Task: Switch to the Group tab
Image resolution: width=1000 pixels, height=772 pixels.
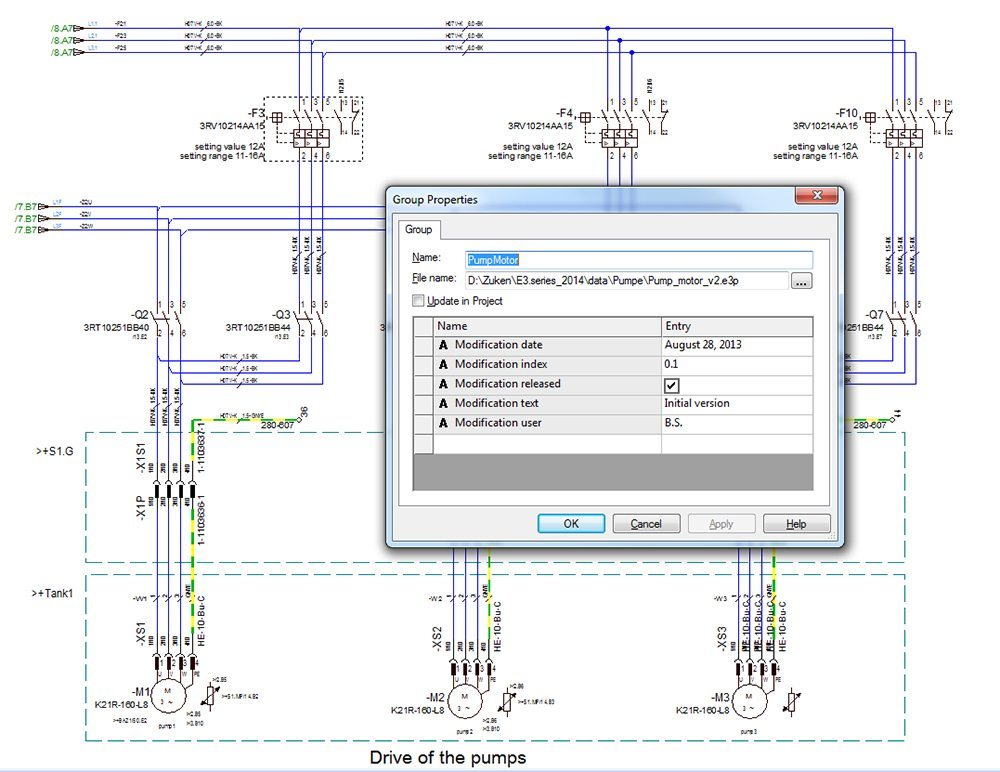Action: click(x=419, y=230)
